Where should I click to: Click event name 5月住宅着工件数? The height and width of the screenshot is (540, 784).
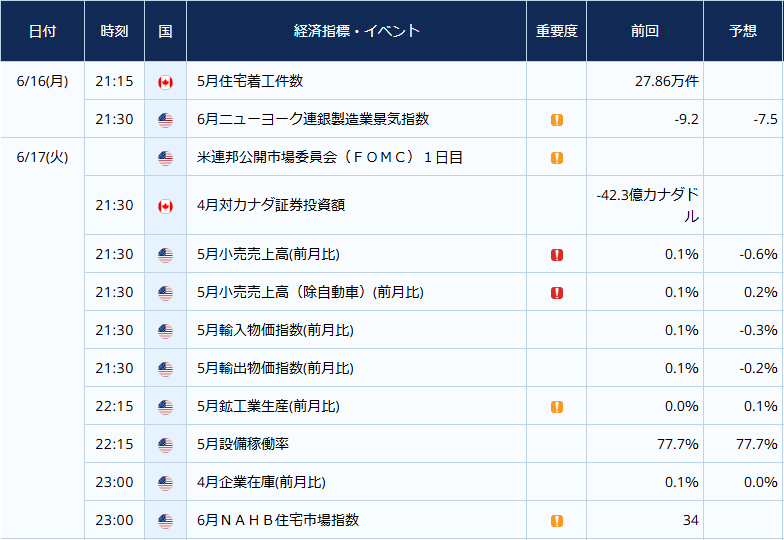point(250,81)
